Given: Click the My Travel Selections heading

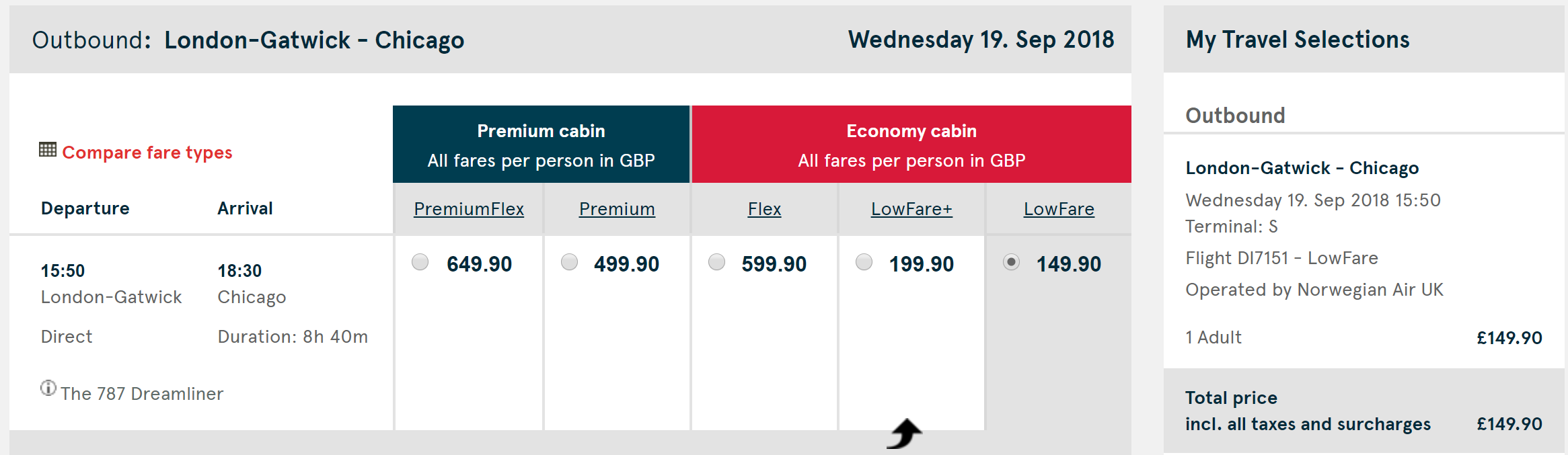Looking at the screenshot, I should (x=1298, y=40).
